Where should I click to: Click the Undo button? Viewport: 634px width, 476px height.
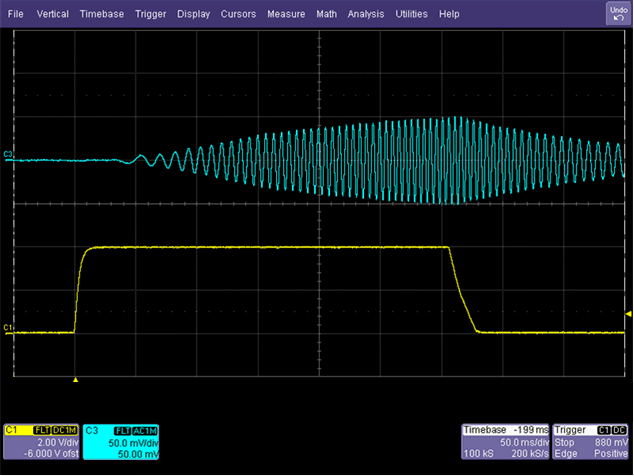[617, 13]
